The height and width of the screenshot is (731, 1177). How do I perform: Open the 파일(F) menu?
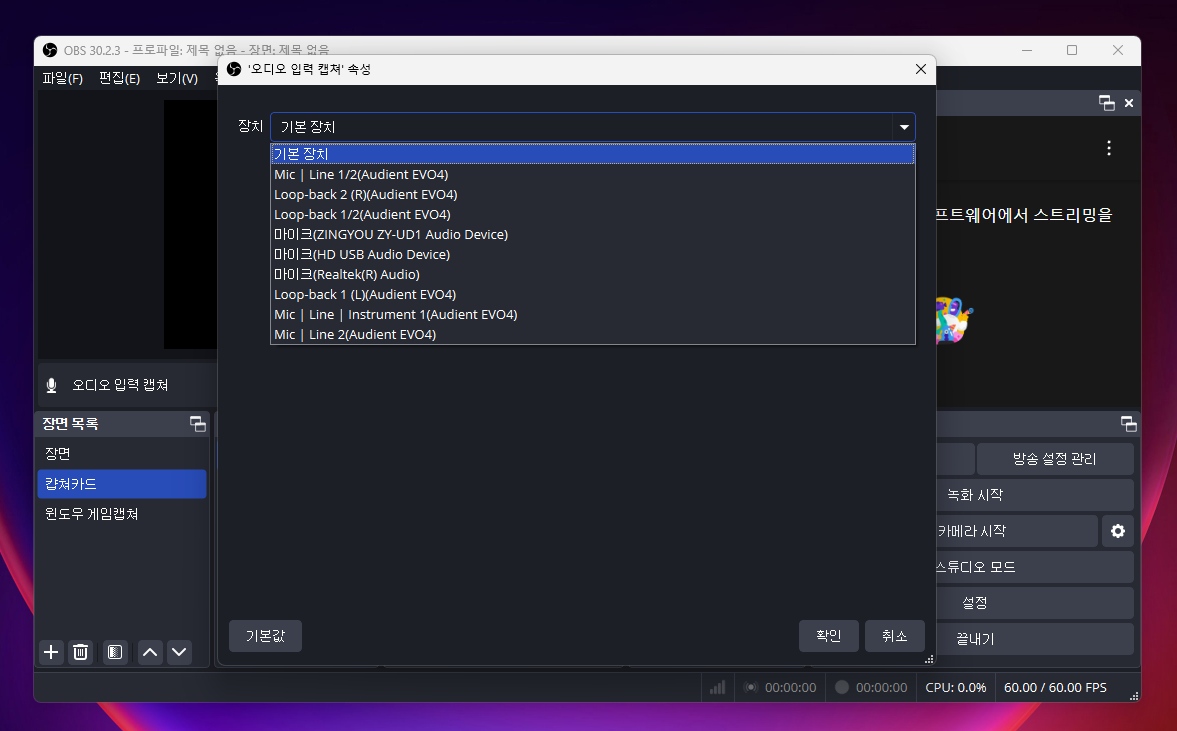click(x=62, y=78)
